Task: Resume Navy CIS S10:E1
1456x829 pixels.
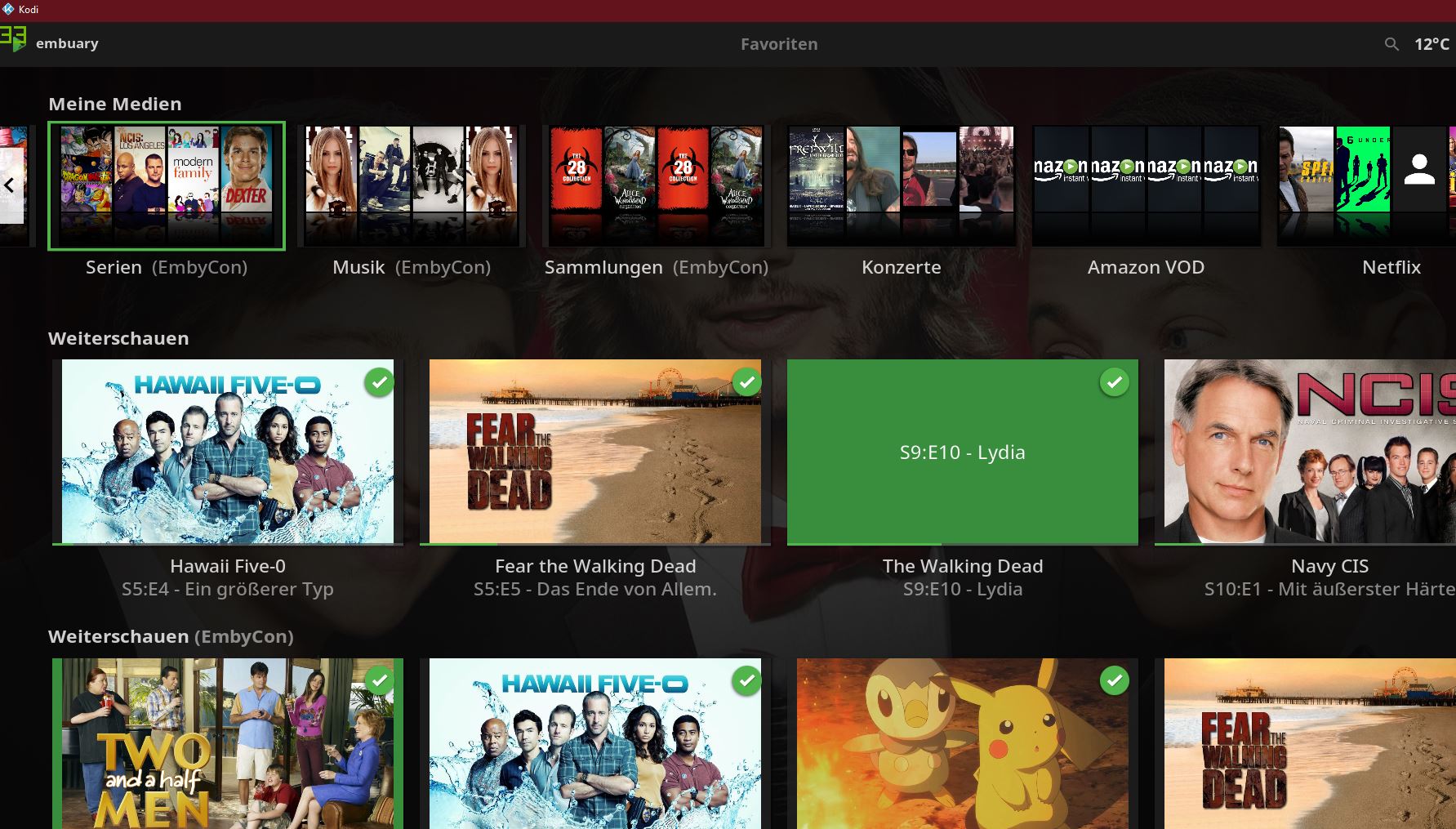Action: pos(1305,451)
